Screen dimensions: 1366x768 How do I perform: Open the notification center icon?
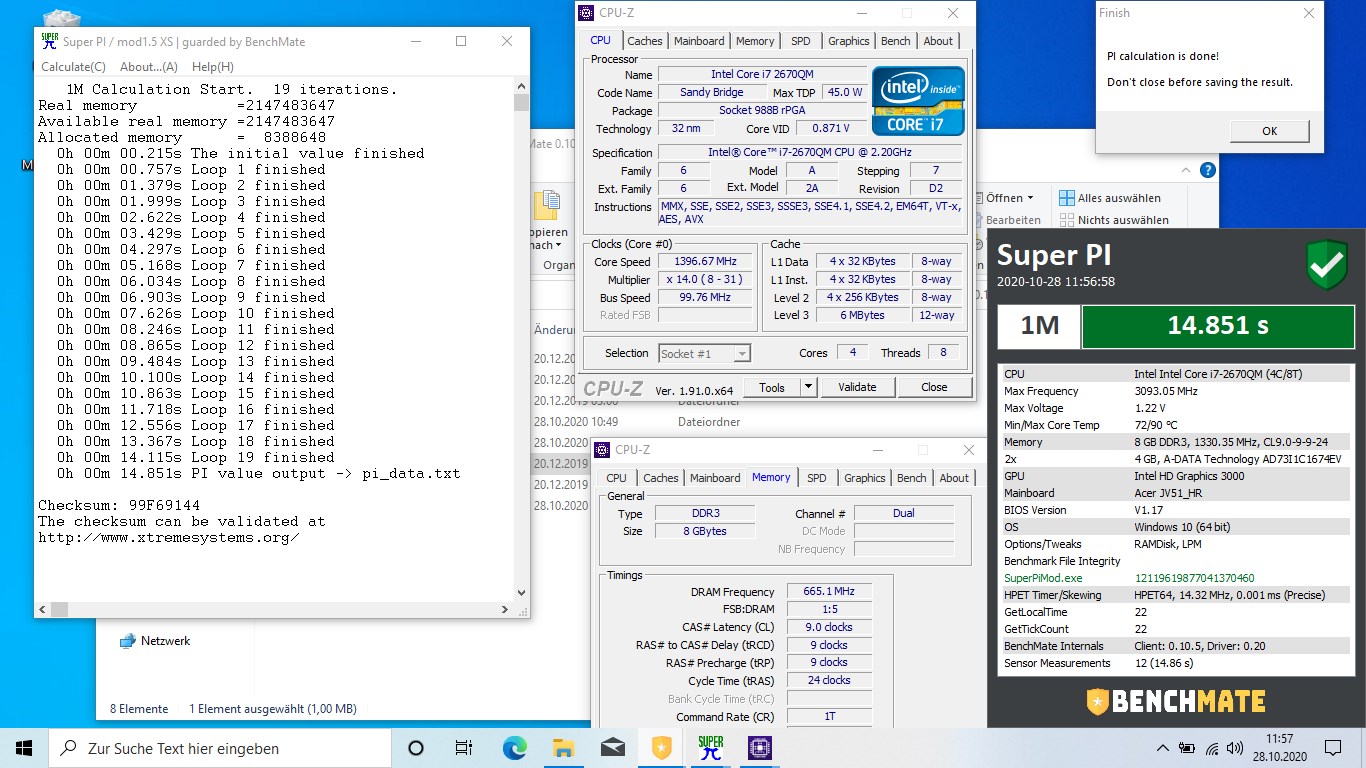point(1333,747)
